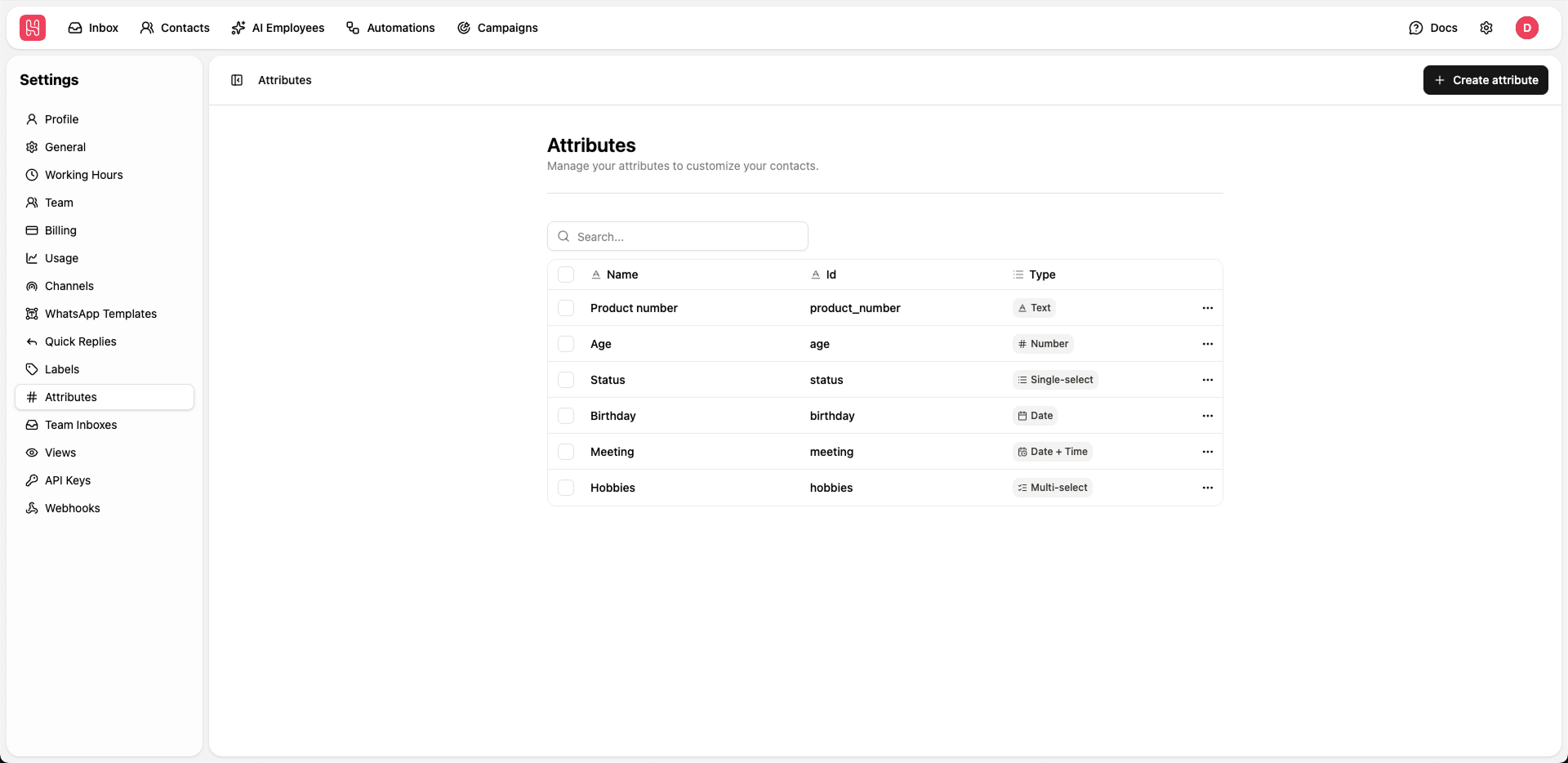Click the app logo in the top left
Image resolution: width=1568 pixels, height=763 pixels.
pos(32,27)
